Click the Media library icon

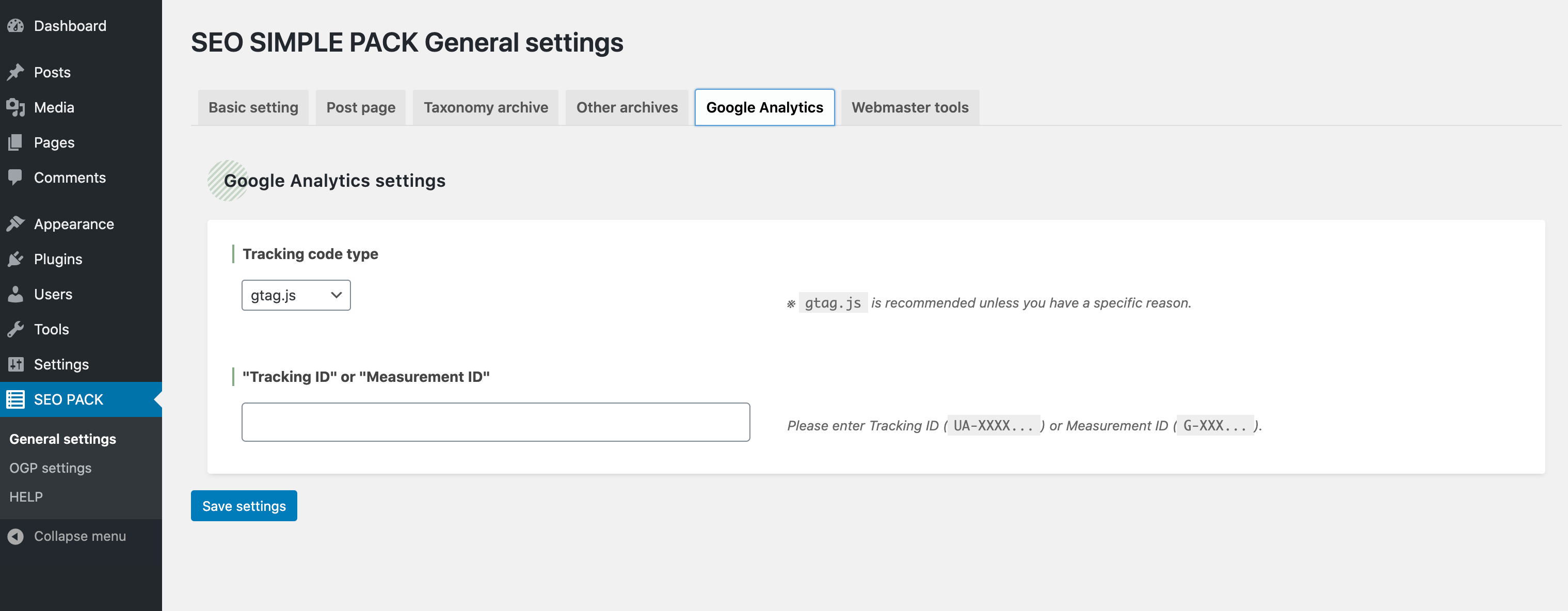16,107
